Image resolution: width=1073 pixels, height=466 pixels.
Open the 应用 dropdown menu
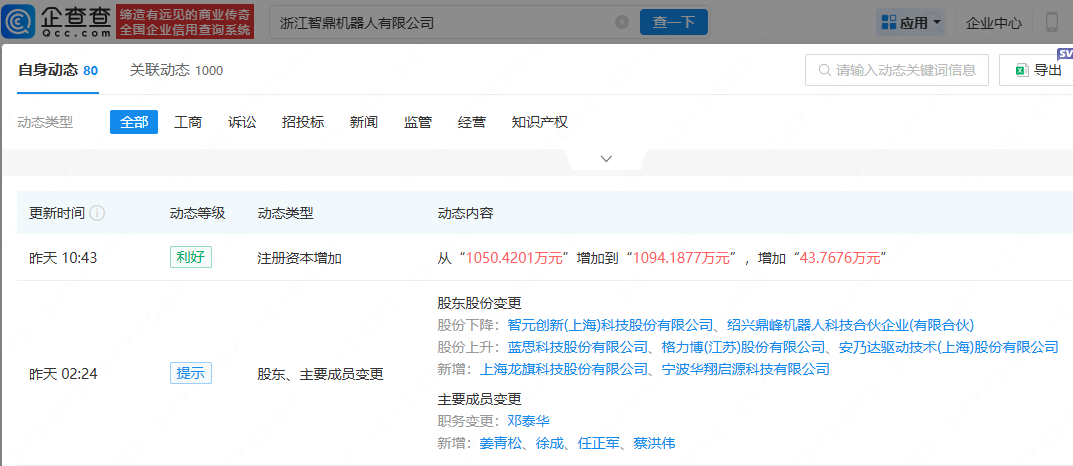[x=910, y=22]
